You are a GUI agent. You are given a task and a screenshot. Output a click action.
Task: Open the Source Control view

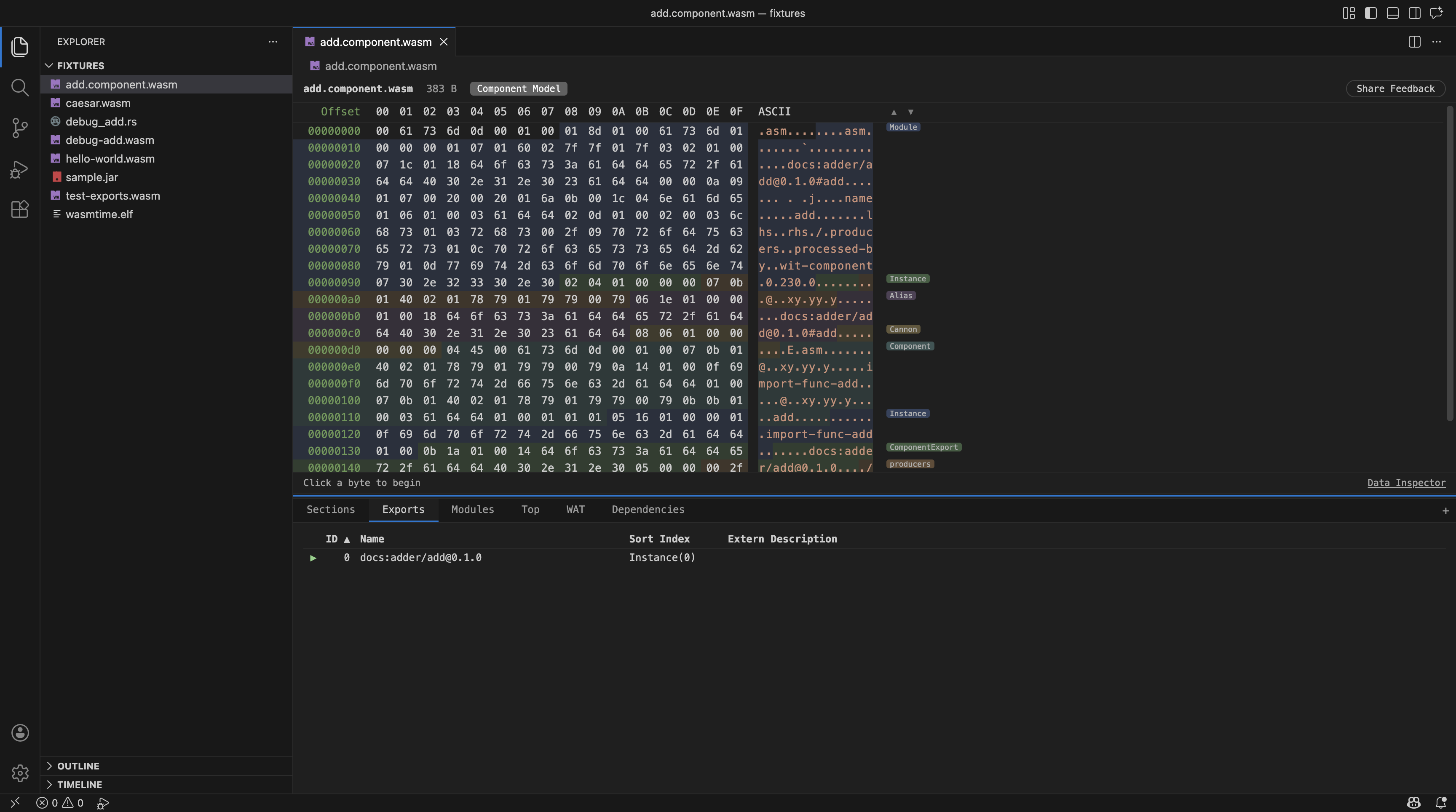click(20, 128)
